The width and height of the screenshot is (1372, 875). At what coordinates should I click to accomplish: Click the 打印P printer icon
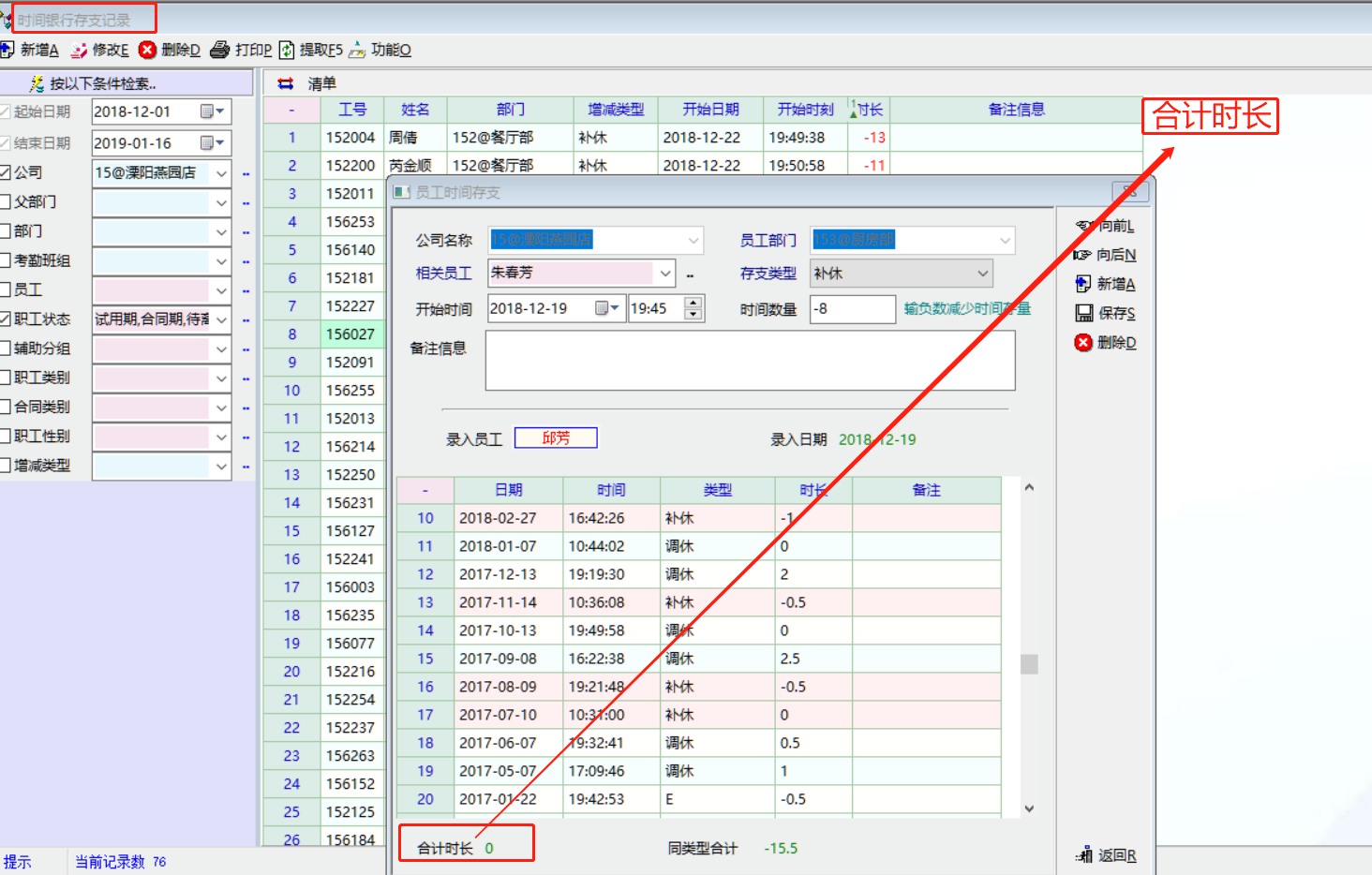(x=220, y=50)
